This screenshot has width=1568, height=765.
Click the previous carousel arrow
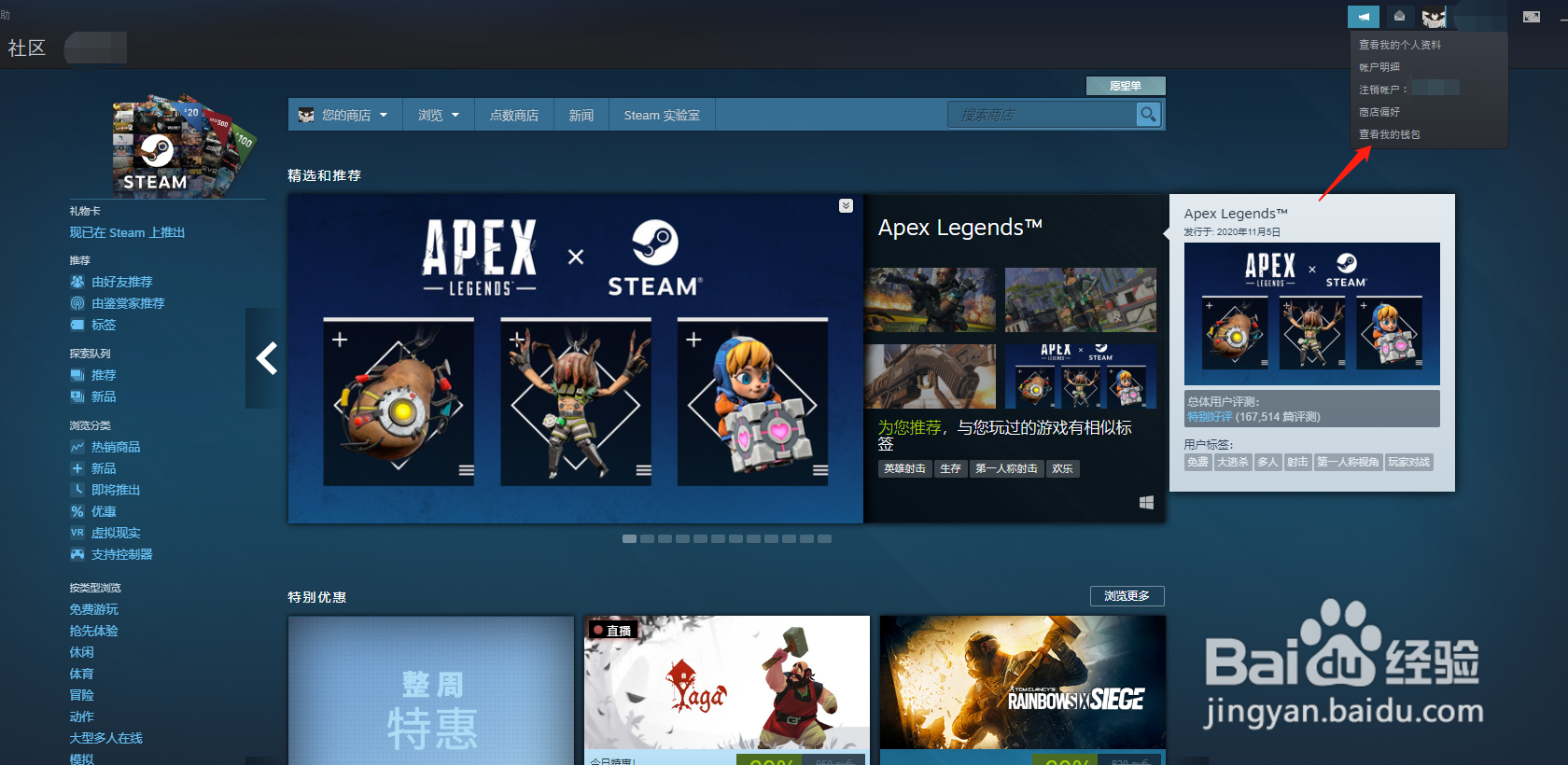266,358
